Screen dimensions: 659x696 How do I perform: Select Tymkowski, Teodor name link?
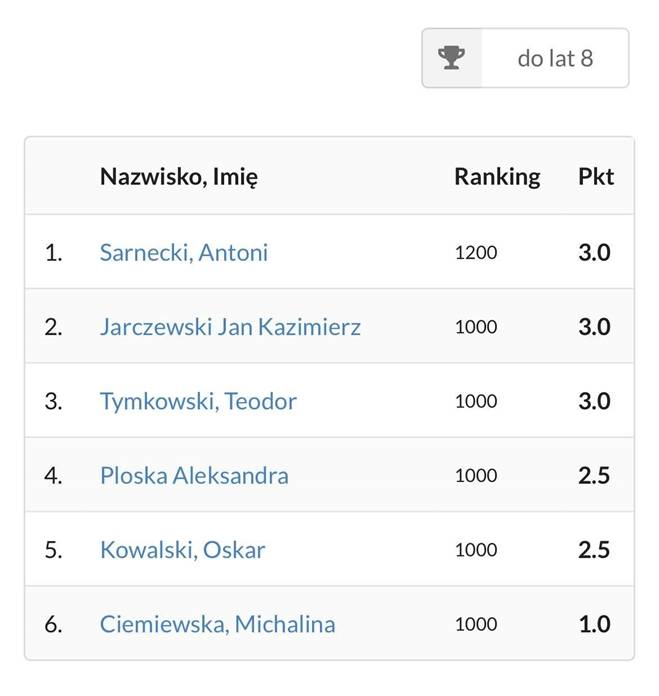198,401
